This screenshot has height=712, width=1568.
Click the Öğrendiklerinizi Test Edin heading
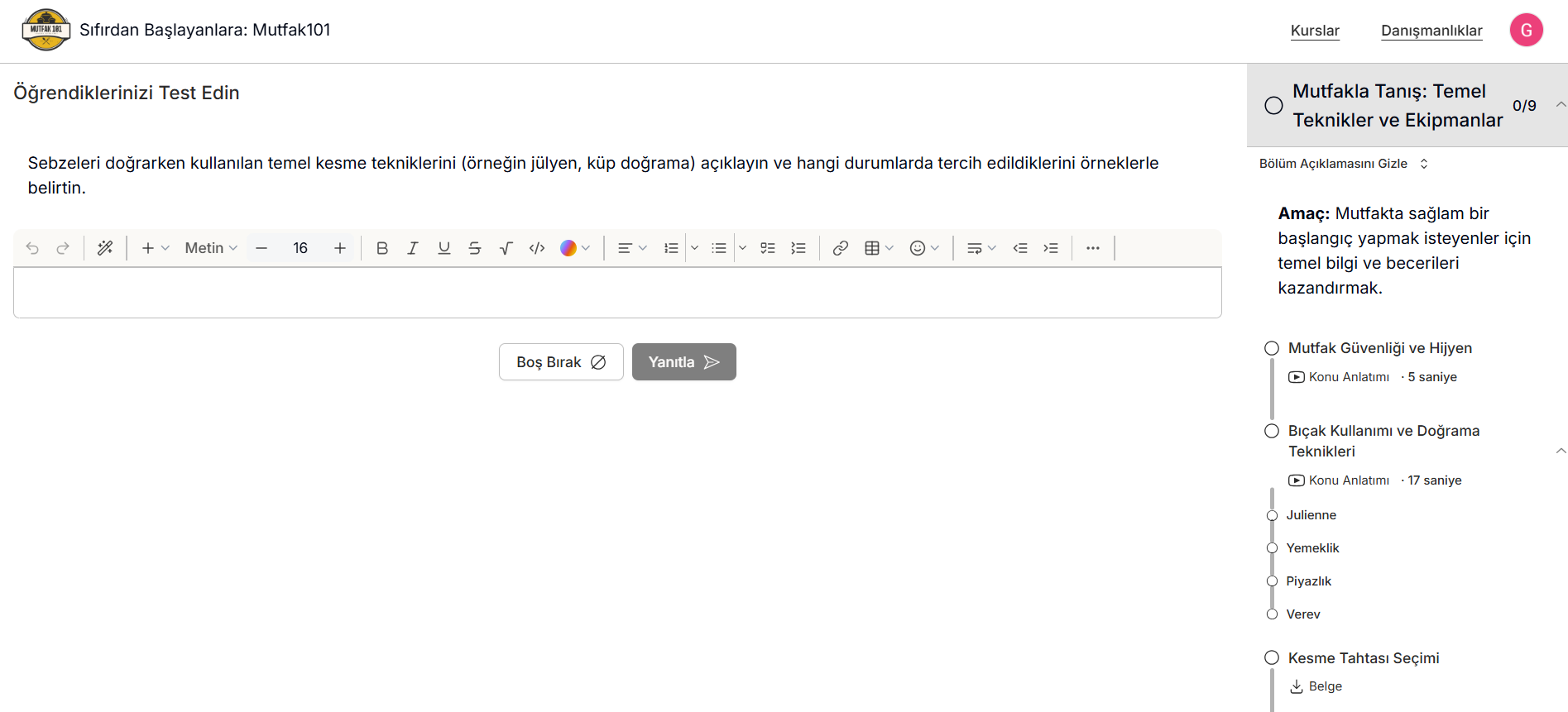[127, 93]
